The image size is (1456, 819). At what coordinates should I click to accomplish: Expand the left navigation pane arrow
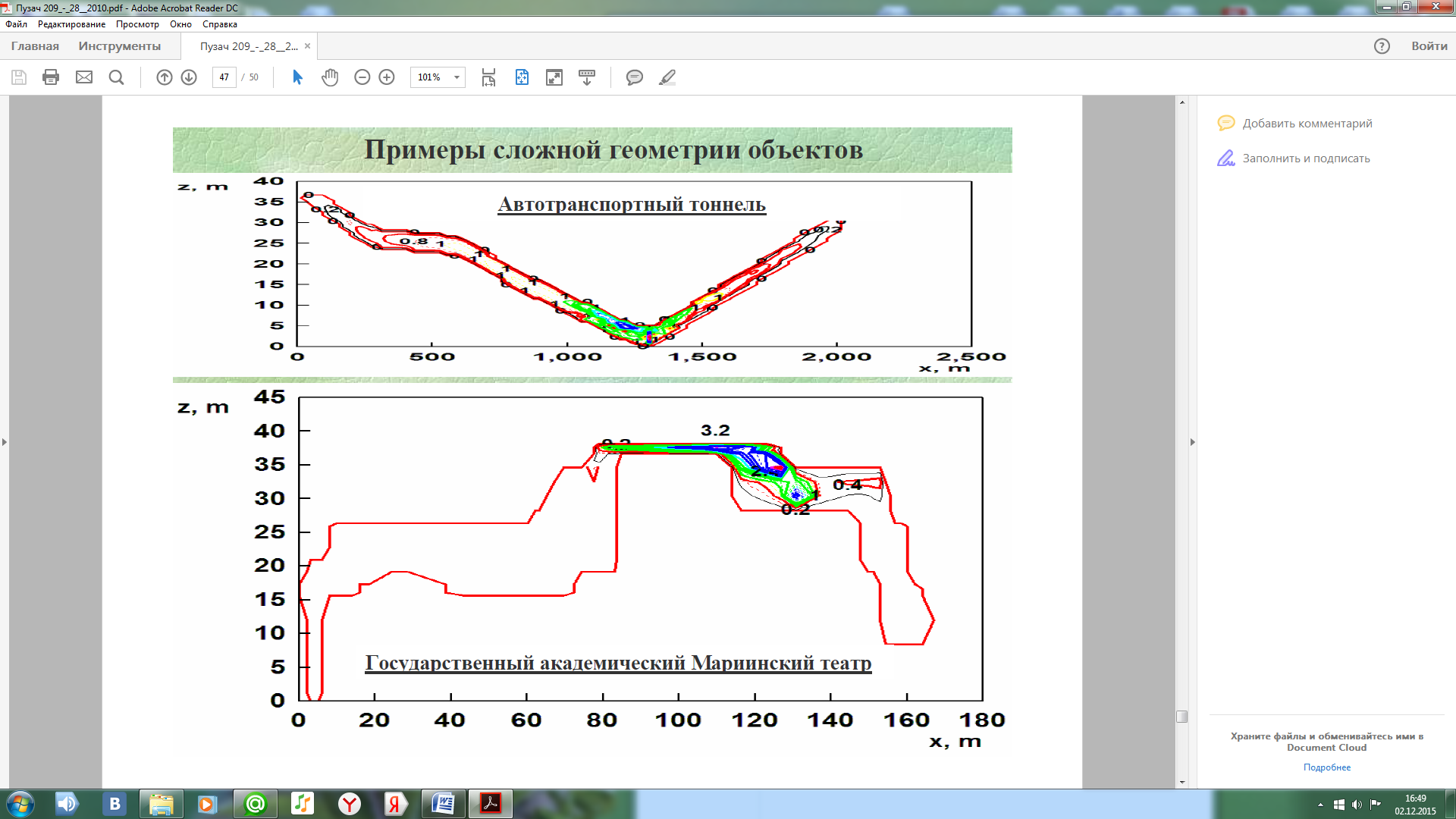(x=5, y=442)
